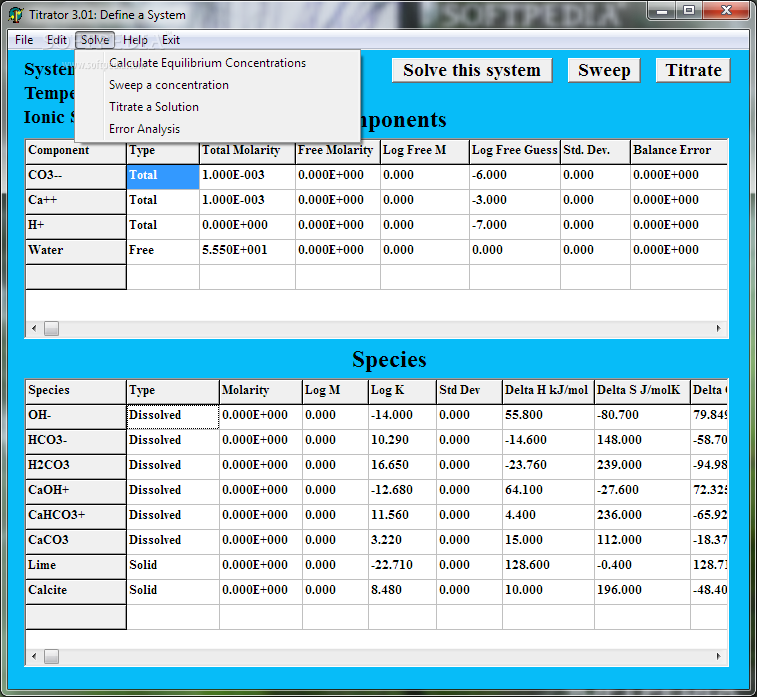Click Type cell 'Free' for Water
Screen dimensions: 757x697
pos(163,252)
